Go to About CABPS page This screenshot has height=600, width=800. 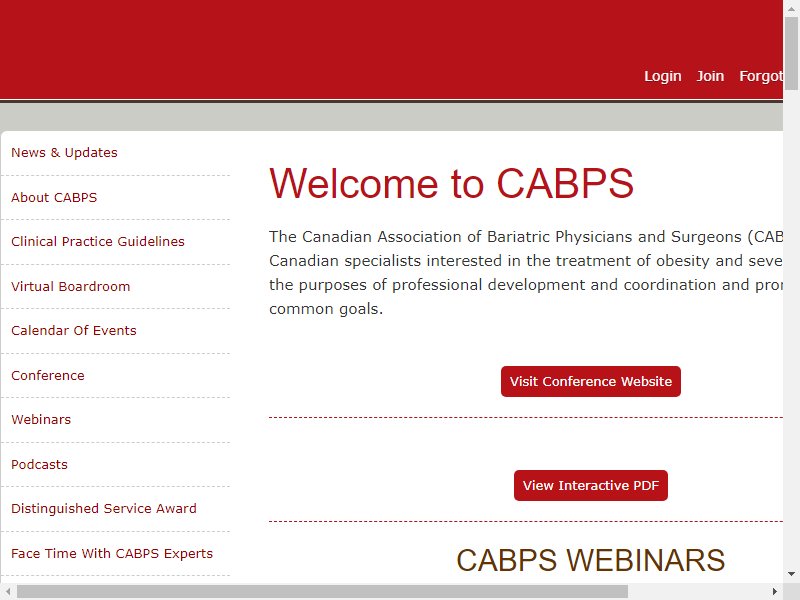point(54,197)
